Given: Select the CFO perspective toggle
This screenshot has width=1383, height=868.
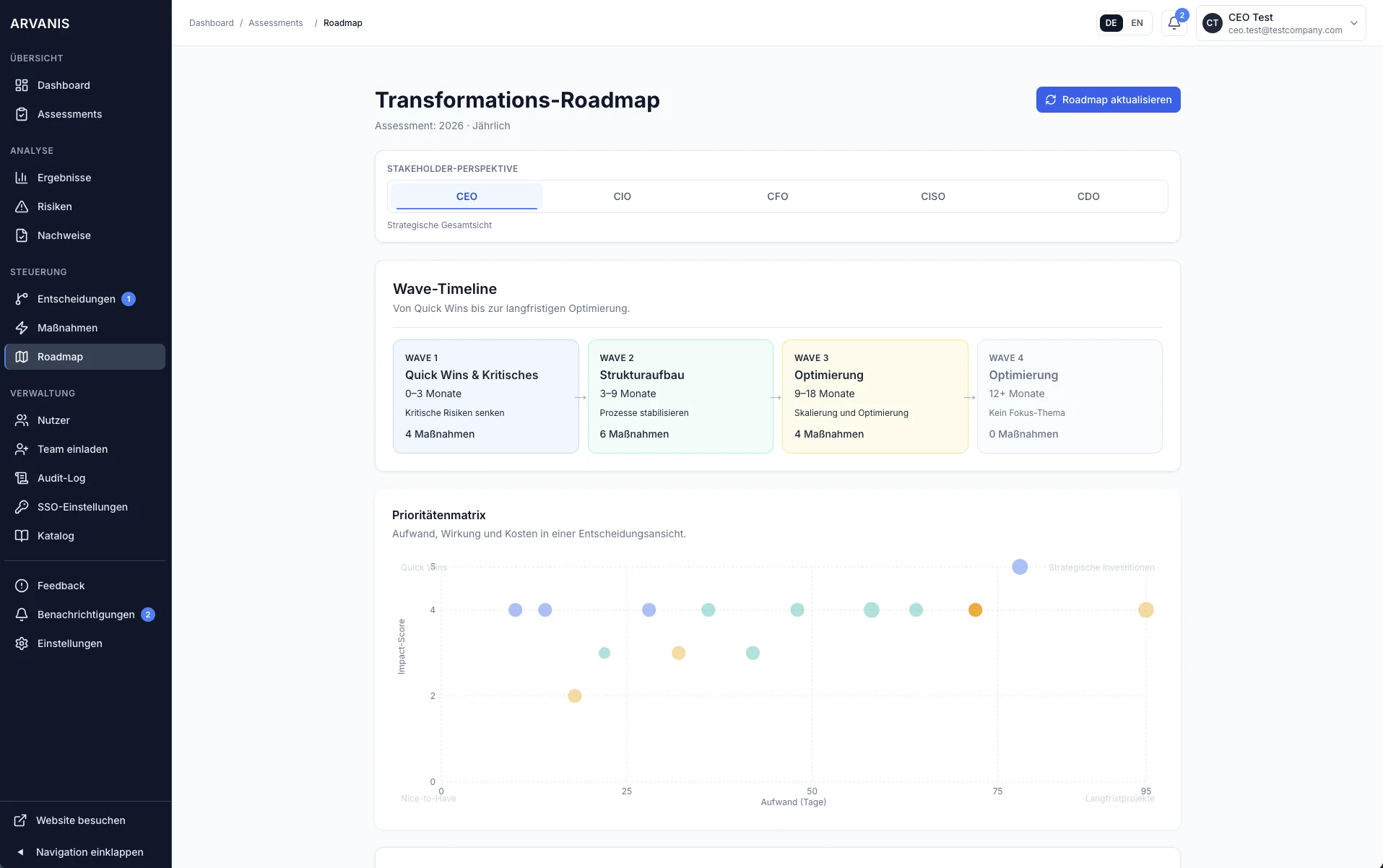Looking at the screenshot, I should click(x=777, y=196).
